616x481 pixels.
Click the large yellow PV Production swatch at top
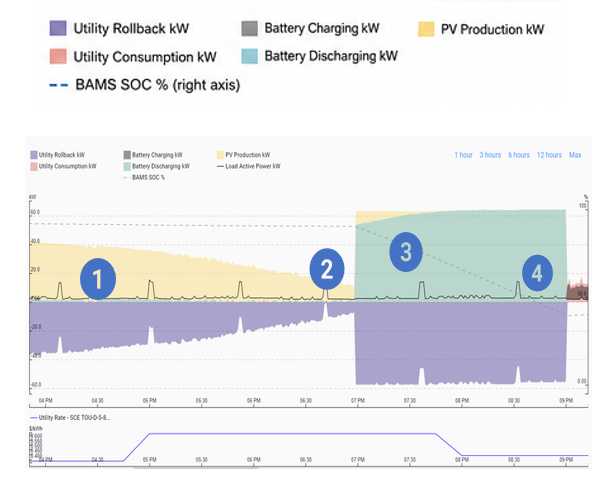(x=426, y=29)
